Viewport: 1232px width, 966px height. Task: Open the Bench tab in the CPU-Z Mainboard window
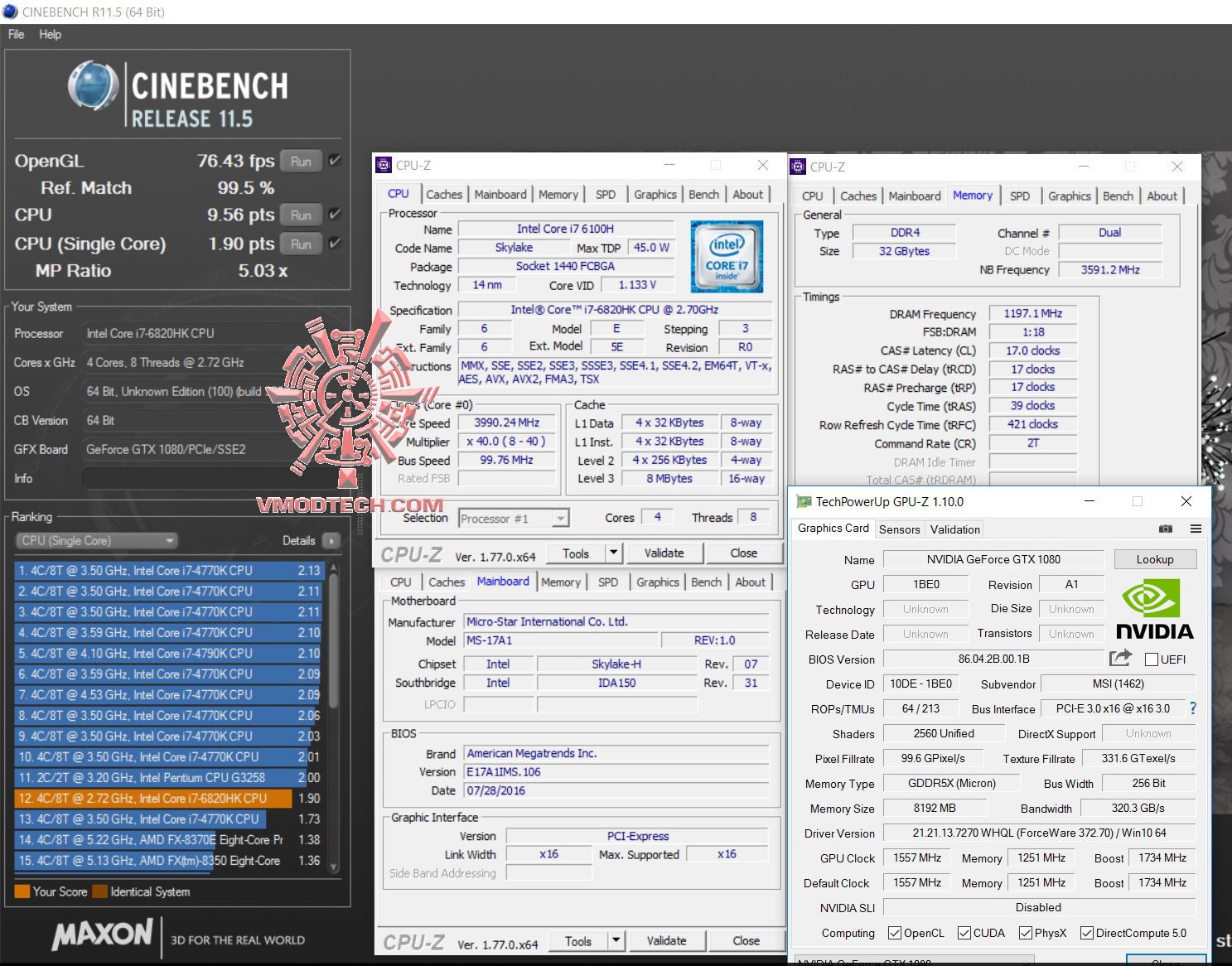(707, 582)
